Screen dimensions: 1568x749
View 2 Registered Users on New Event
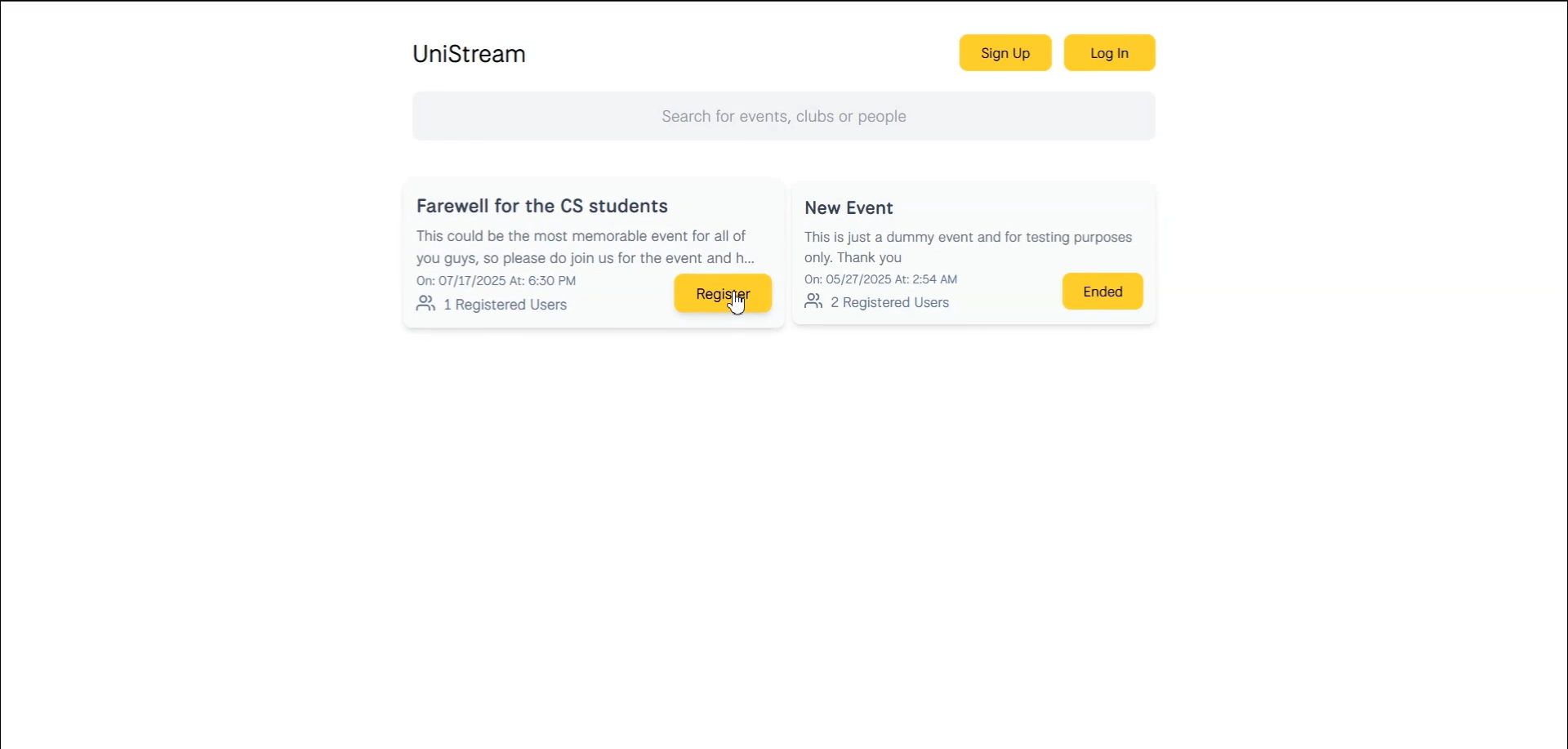(x=890, y=302)
